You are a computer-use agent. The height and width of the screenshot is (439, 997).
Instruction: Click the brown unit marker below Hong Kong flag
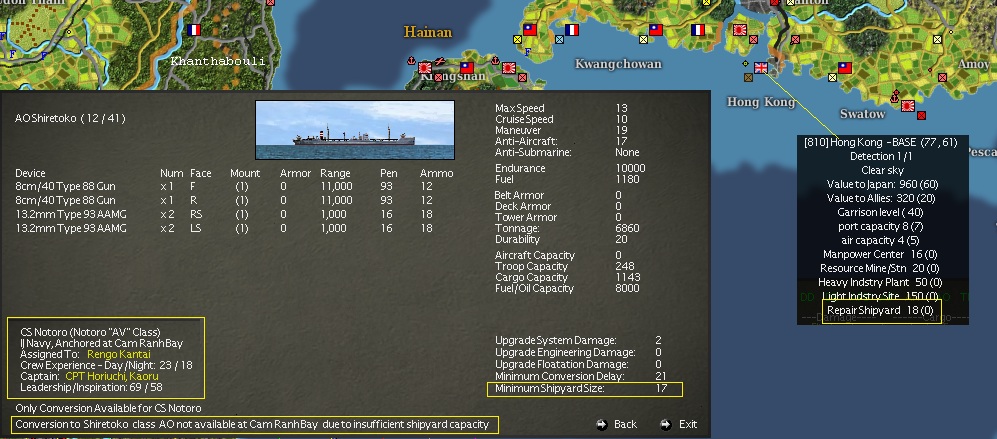click(748, 78)
